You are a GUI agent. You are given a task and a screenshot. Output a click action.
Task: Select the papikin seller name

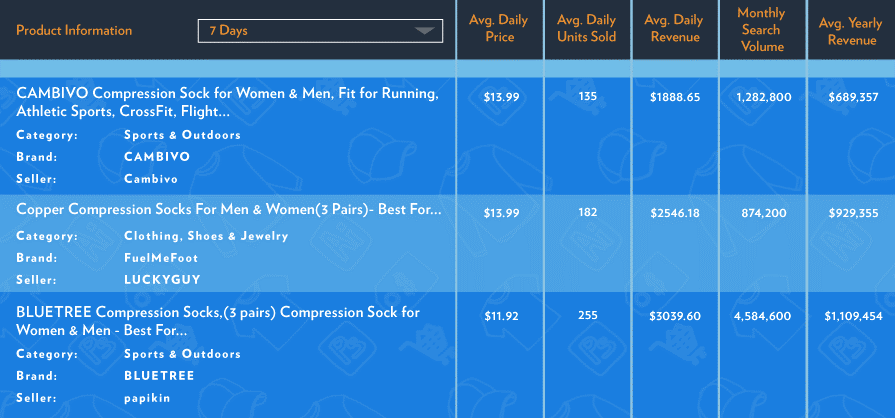pyautogui.click(x=148, y=398)
